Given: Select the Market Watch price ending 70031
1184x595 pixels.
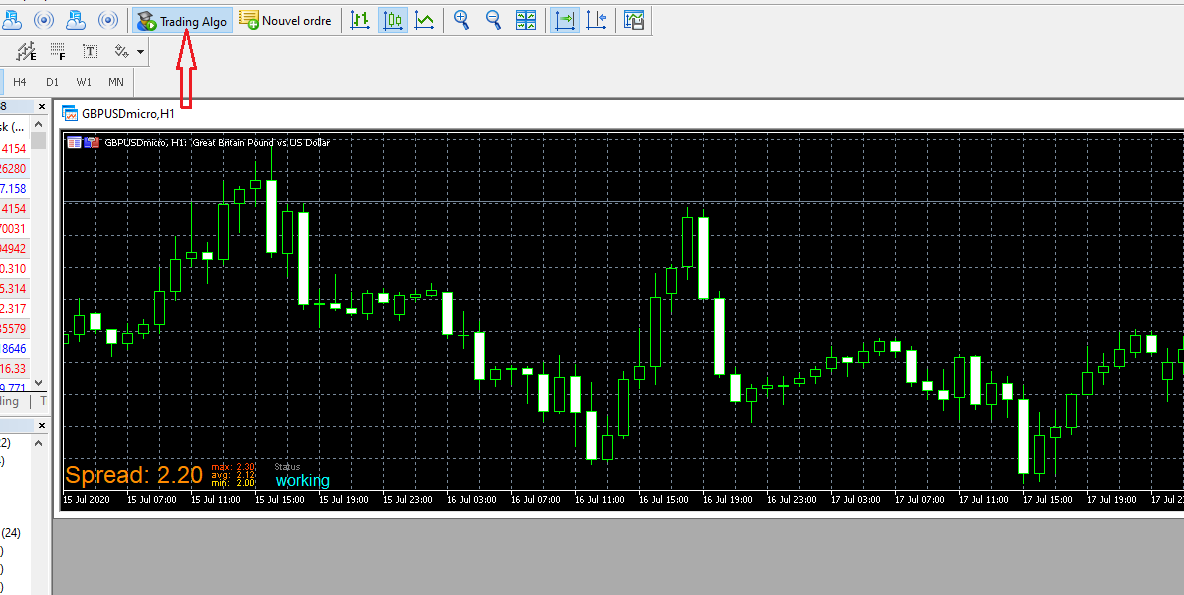Looking at the screenshot, I should [15, 229].
